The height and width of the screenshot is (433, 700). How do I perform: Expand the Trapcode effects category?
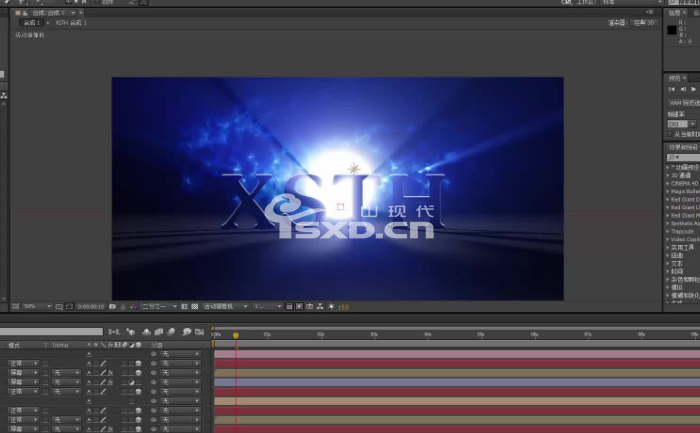pyautogui.click(x=668, y=231)
